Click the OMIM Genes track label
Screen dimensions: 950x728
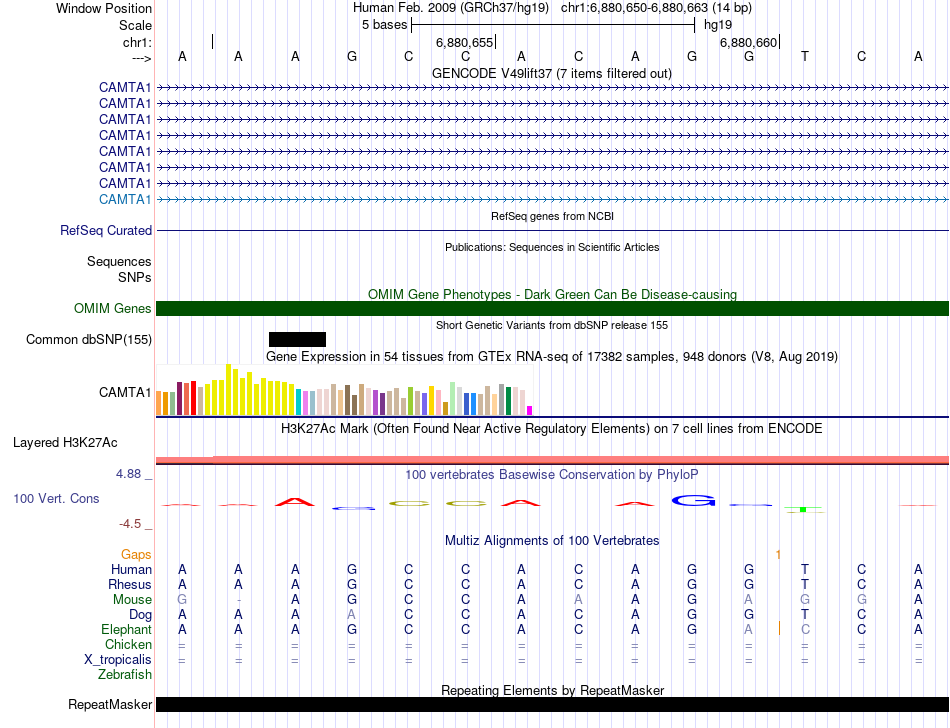pyautogui.click(x=112, y=309)
